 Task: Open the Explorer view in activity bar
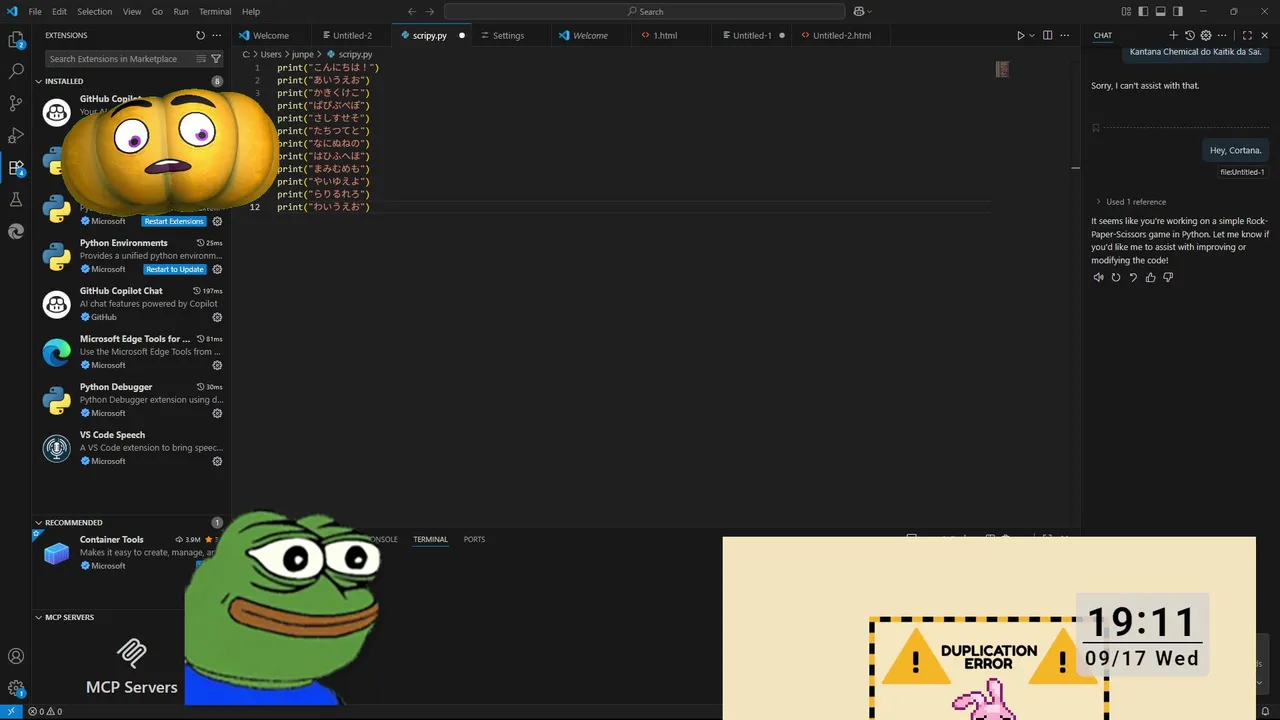pos(16,40)
